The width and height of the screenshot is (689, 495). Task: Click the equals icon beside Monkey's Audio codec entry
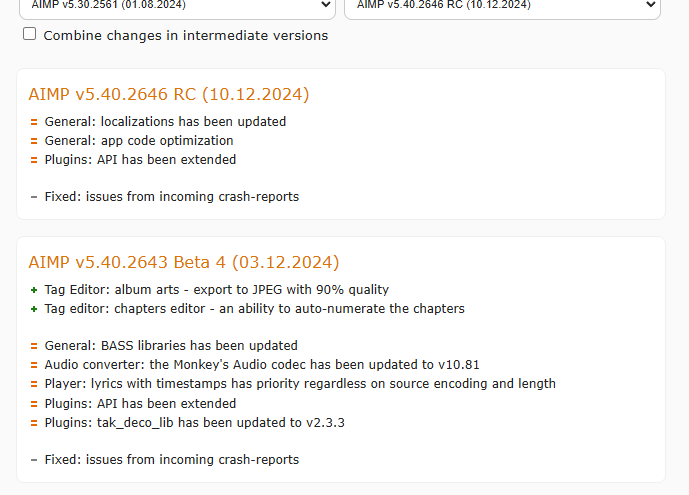click(x=34, y=365)
